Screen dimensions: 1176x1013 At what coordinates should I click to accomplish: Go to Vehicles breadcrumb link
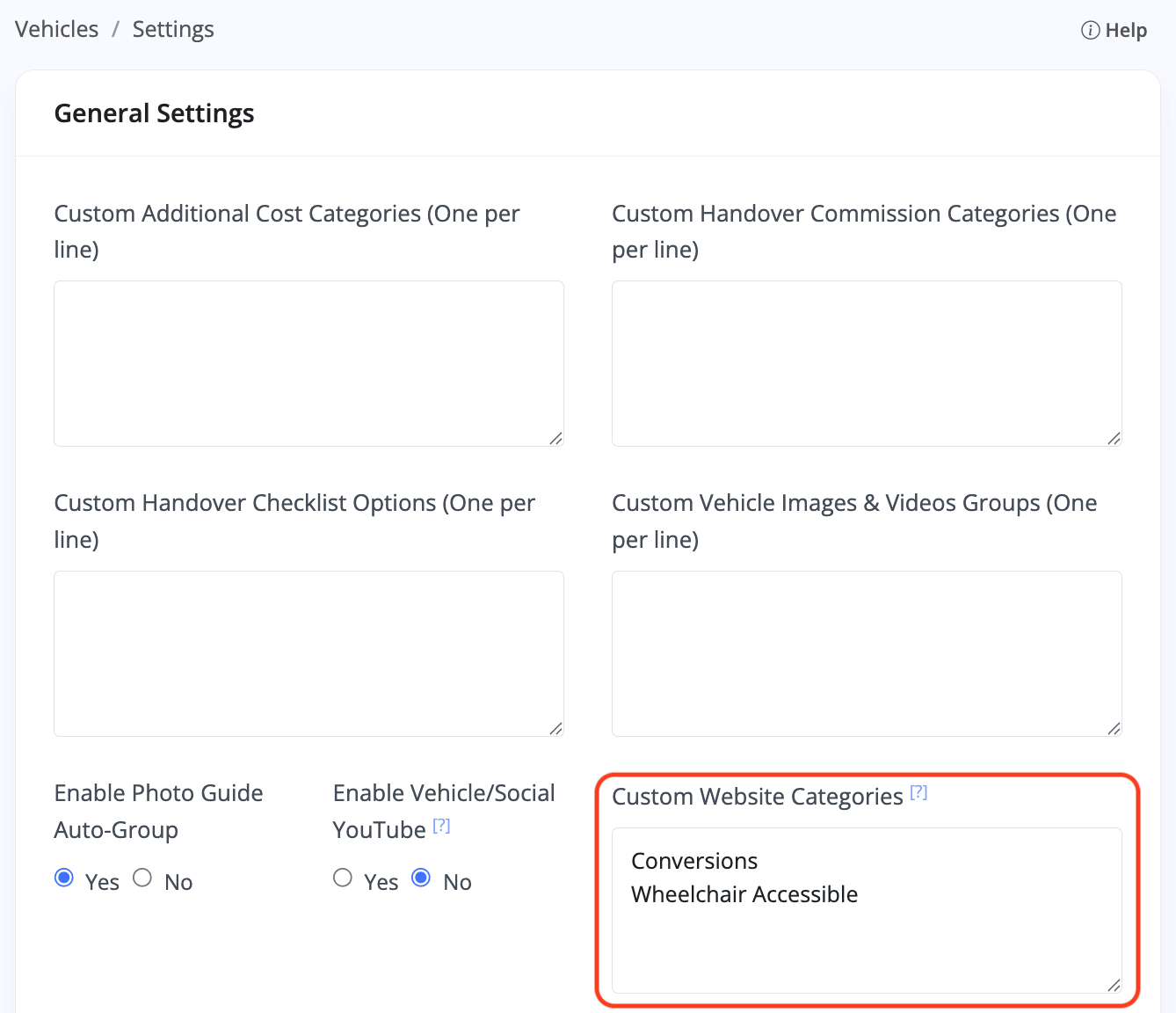point(57,29)
